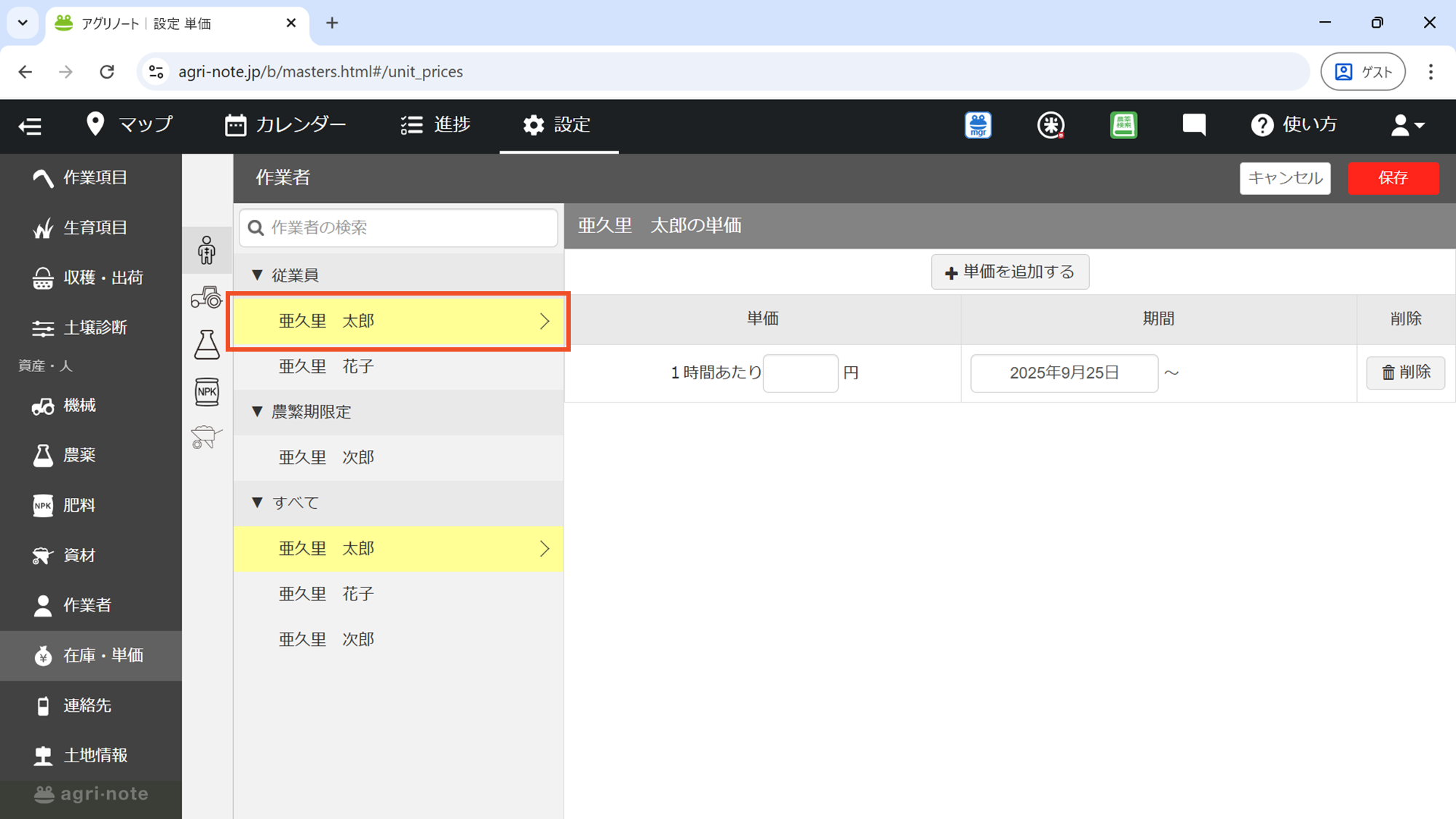Open the 2025年9月25日 date field
This screenshot has width=1456, height=819.
pos(1064,373)
